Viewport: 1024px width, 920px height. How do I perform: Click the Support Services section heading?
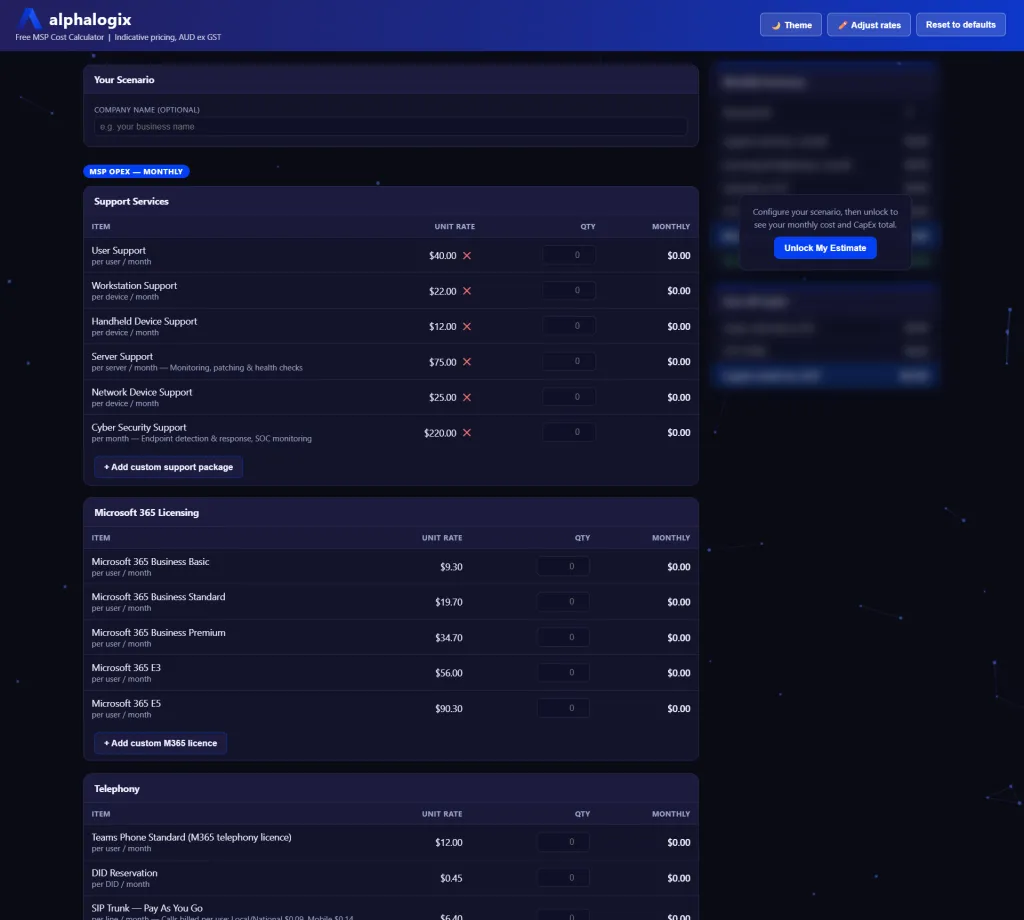[131, 201]
